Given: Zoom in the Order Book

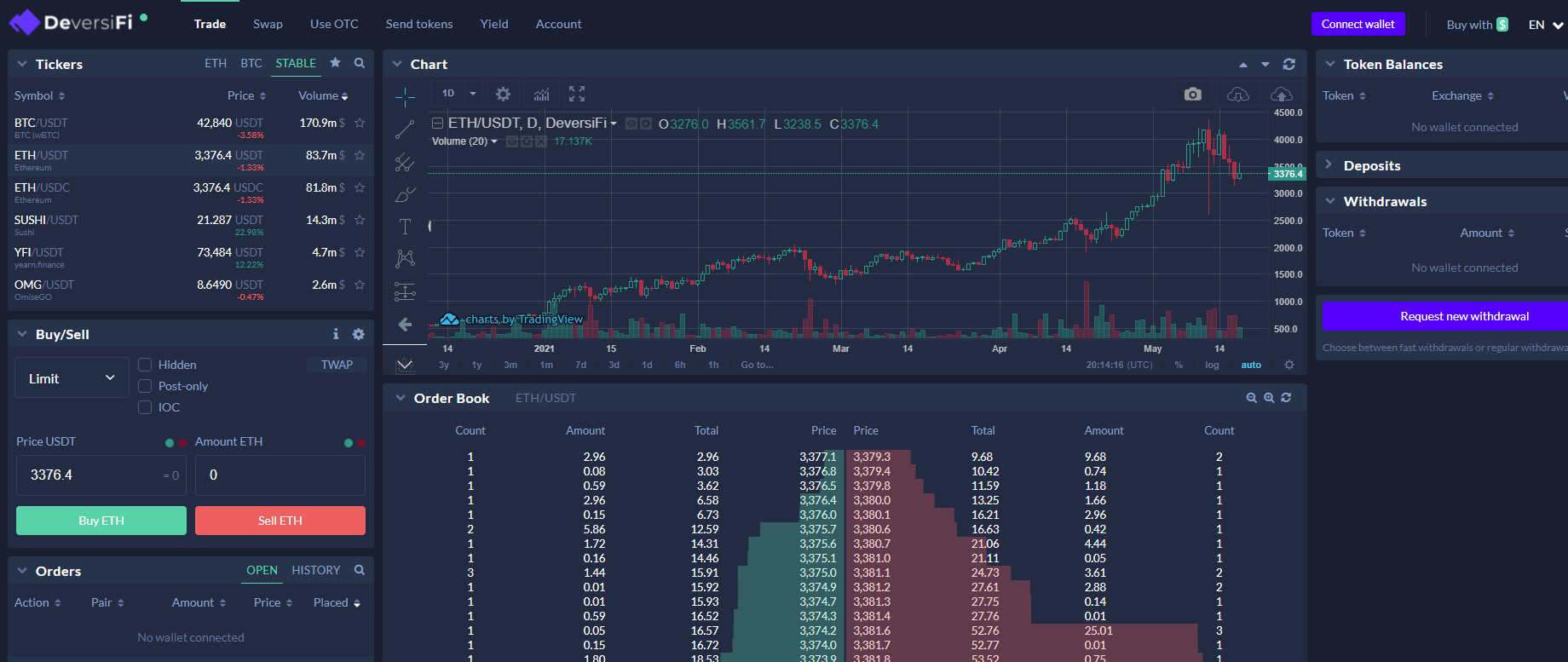Looking at the screenshot, I should point(1269,398).
